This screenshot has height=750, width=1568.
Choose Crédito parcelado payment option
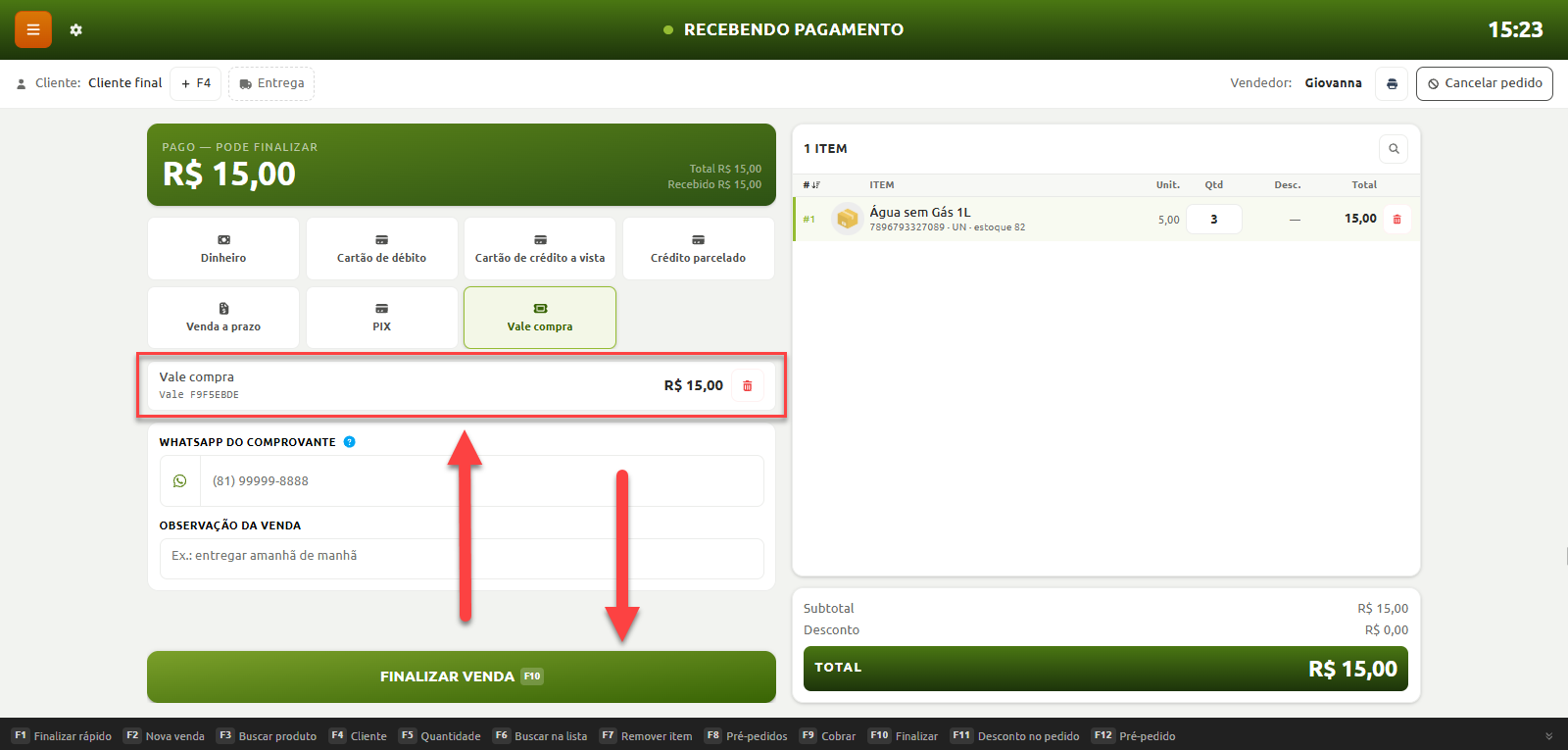pyautogui.click(x=699, y=249)
